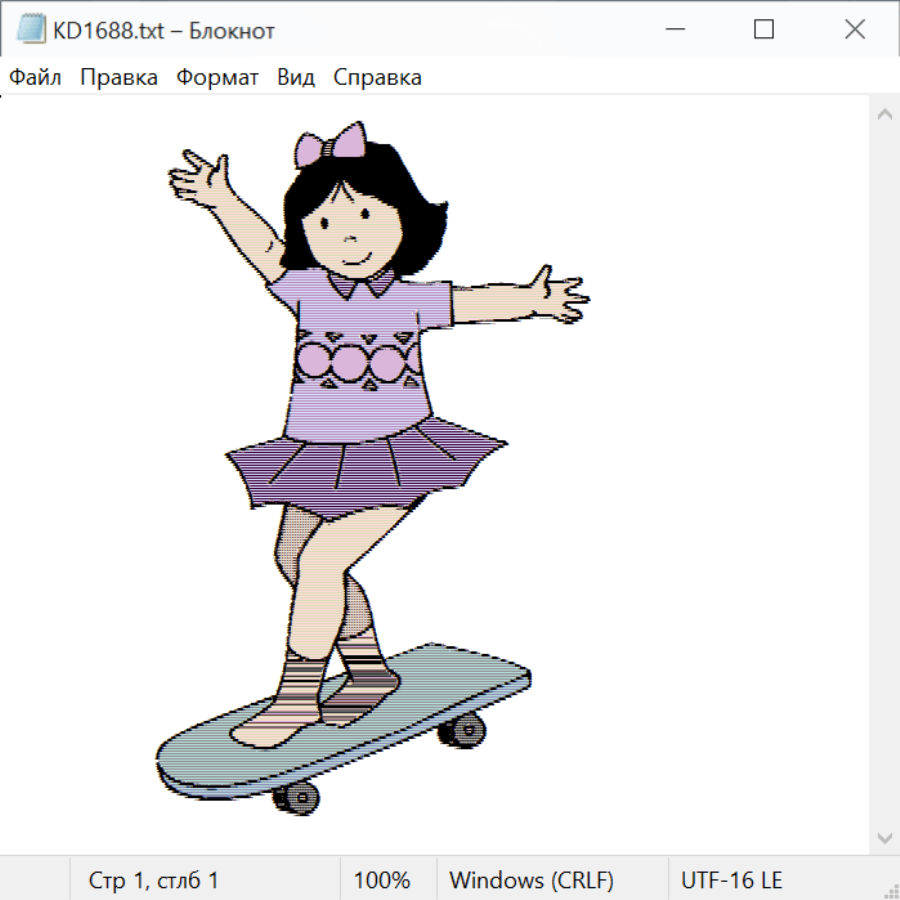Click the Notepad icon in title bar
This screenshot has width=900, height=900.
coord(30,30)
